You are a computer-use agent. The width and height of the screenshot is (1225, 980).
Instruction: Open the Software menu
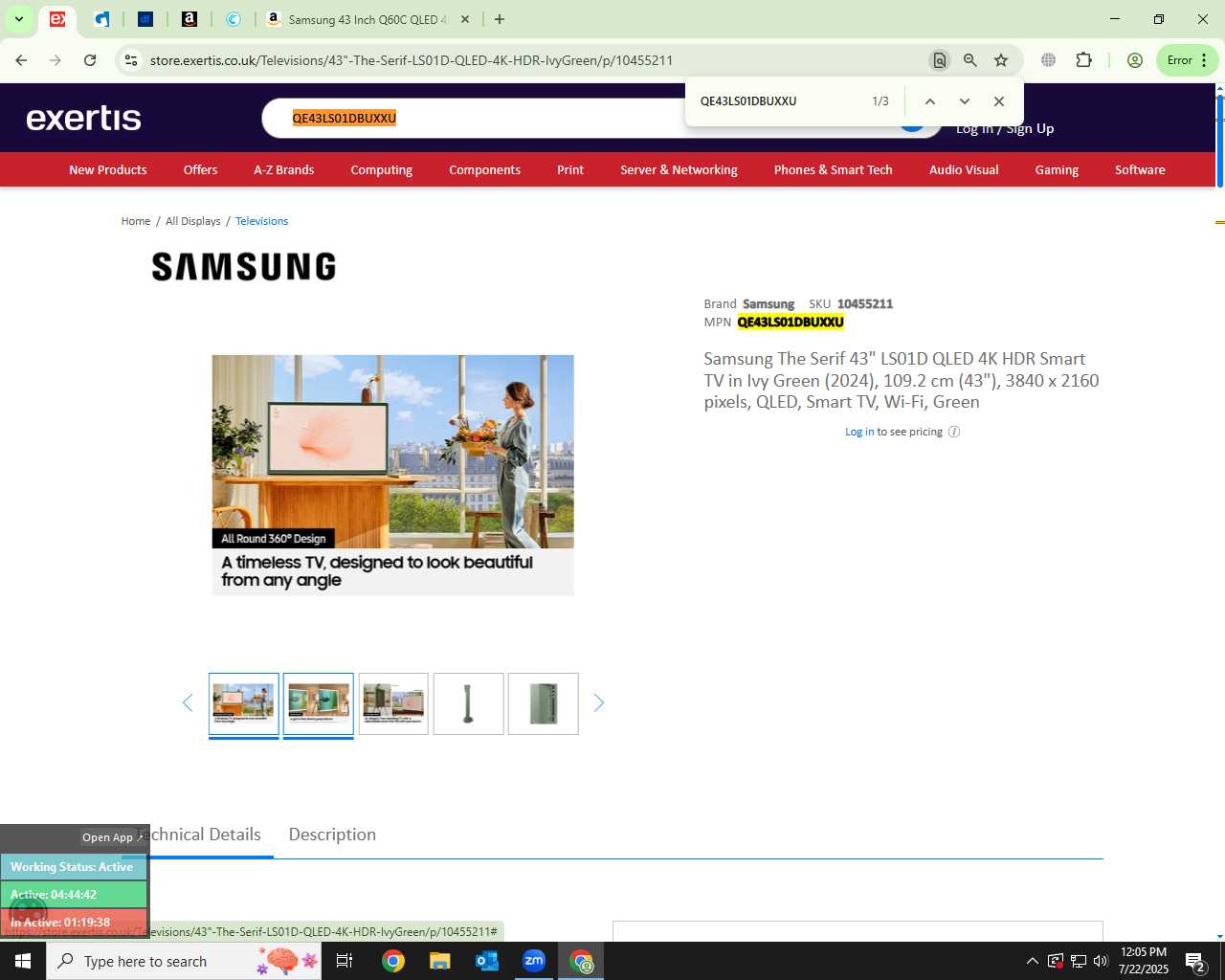point(1140,169)
